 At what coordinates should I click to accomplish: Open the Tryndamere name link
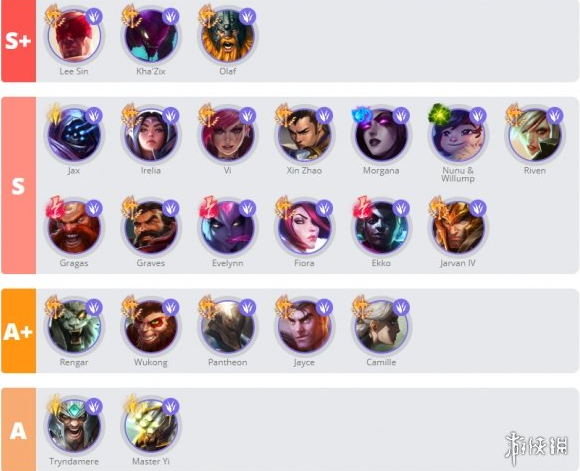[74, 461]
